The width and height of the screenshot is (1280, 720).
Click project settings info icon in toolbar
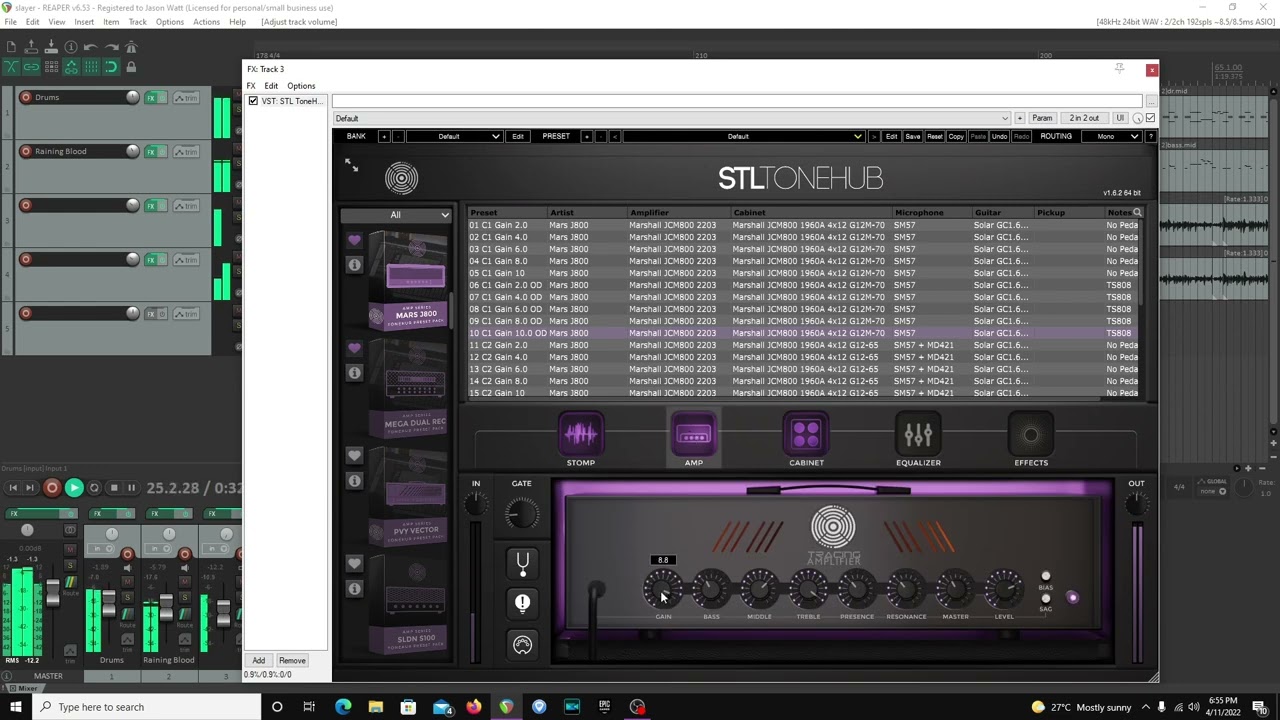click(71, 47)
